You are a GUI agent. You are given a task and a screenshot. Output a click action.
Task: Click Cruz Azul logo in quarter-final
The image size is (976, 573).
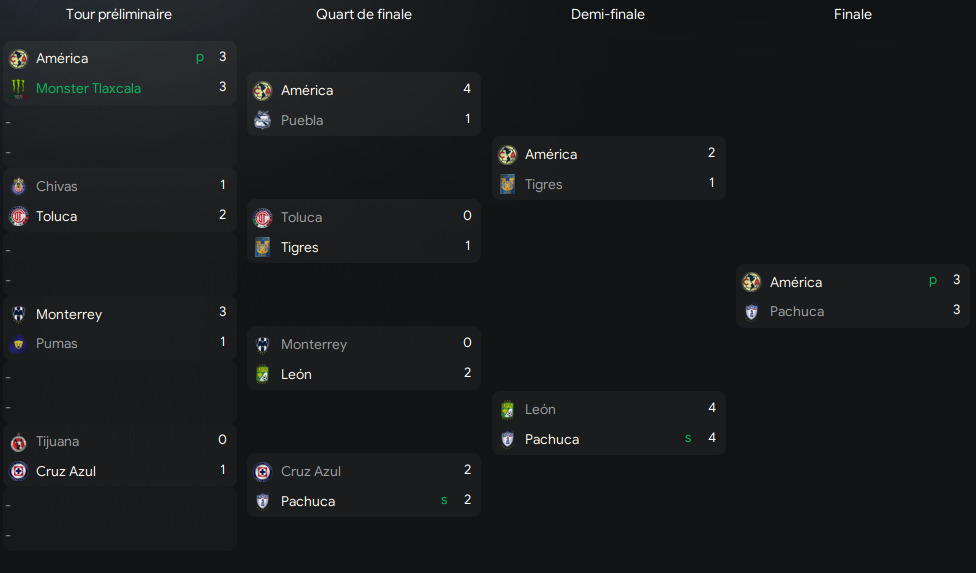coord(263,471)
